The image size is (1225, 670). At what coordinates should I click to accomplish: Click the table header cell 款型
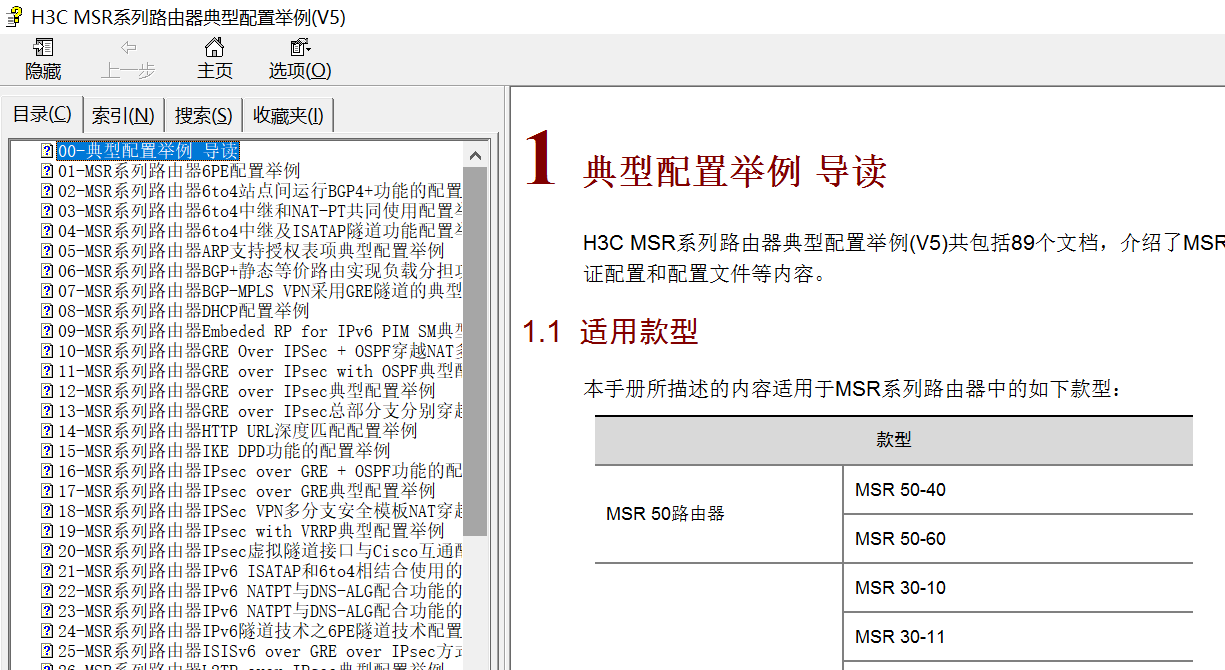click(894, 440)
